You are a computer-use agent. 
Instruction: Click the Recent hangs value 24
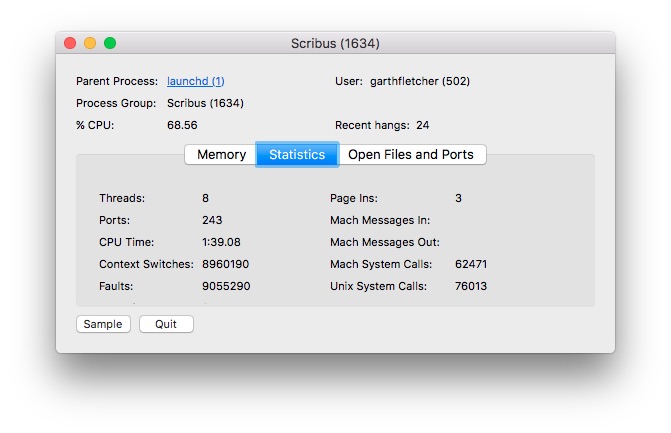pos(423,125)
